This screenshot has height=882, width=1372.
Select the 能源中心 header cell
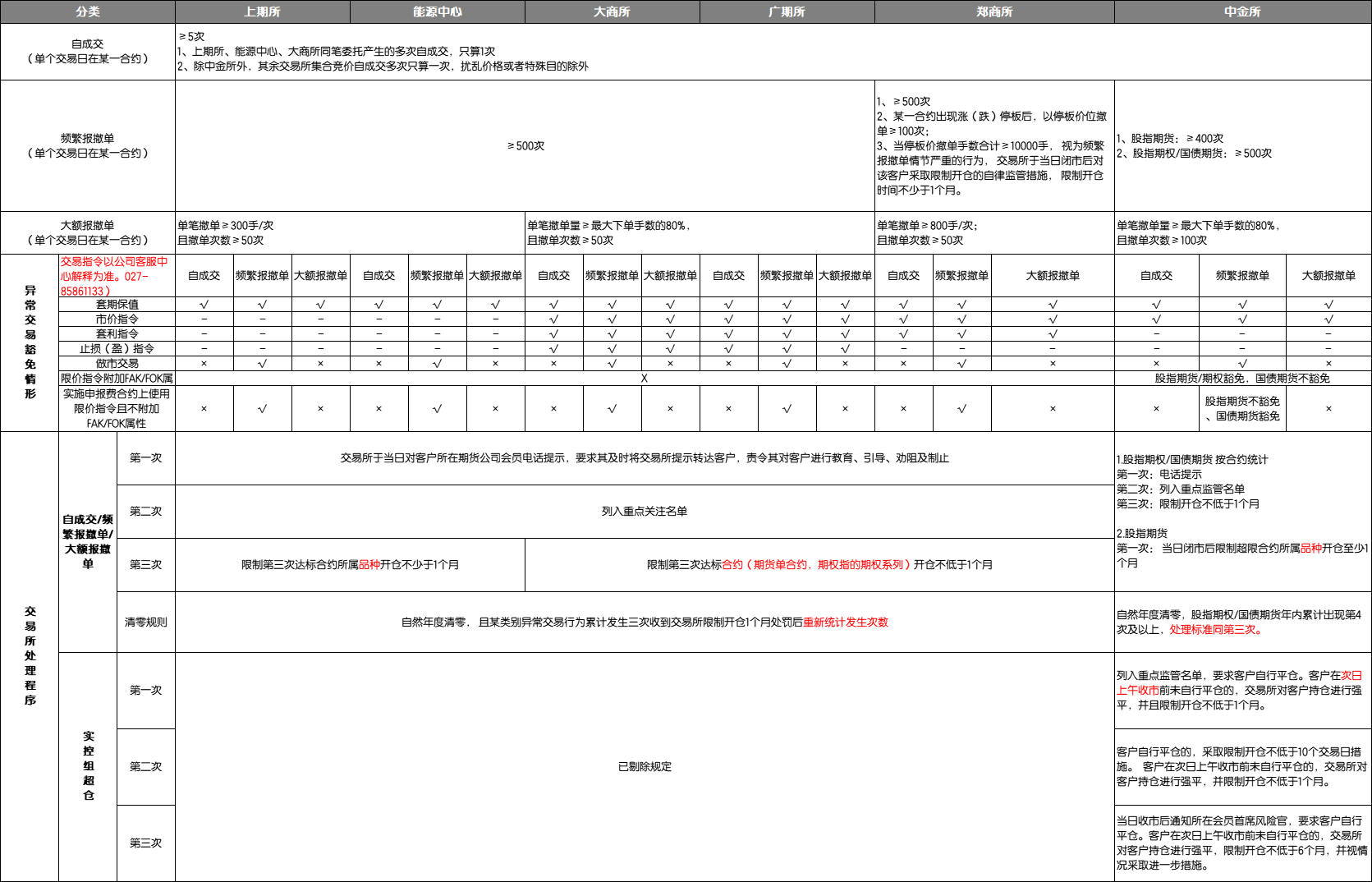click(x=437, y=11)
